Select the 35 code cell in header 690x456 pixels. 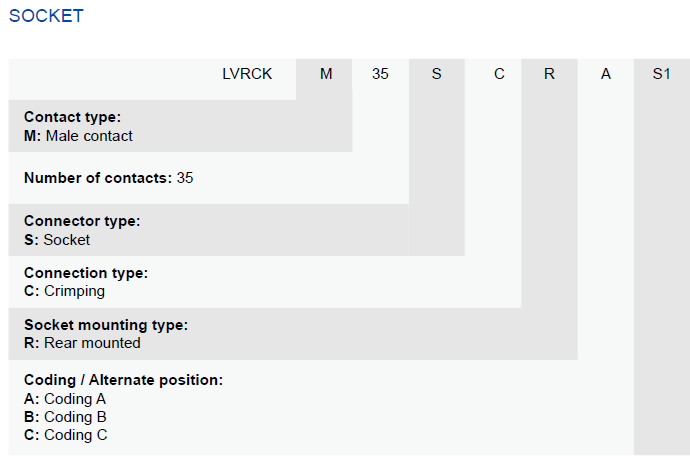point(380,74)
